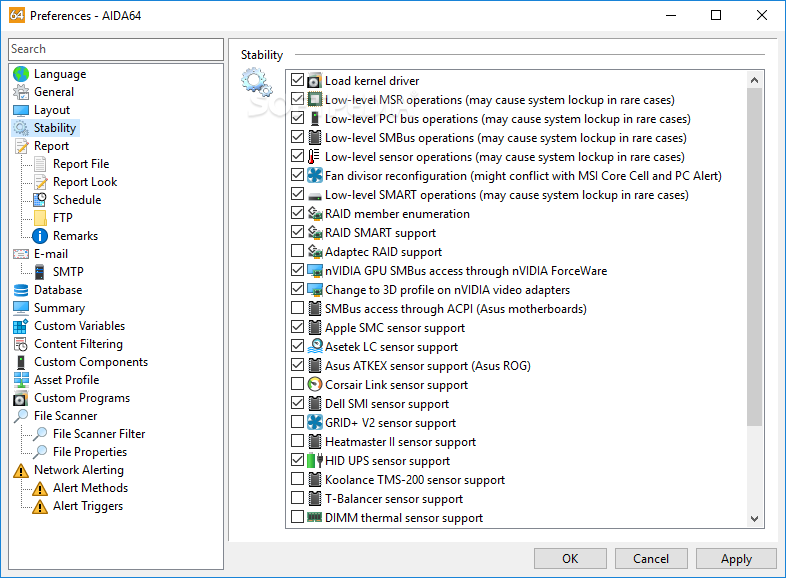Click the Custom Programs icon
The image size is (786, 578).
21,398
